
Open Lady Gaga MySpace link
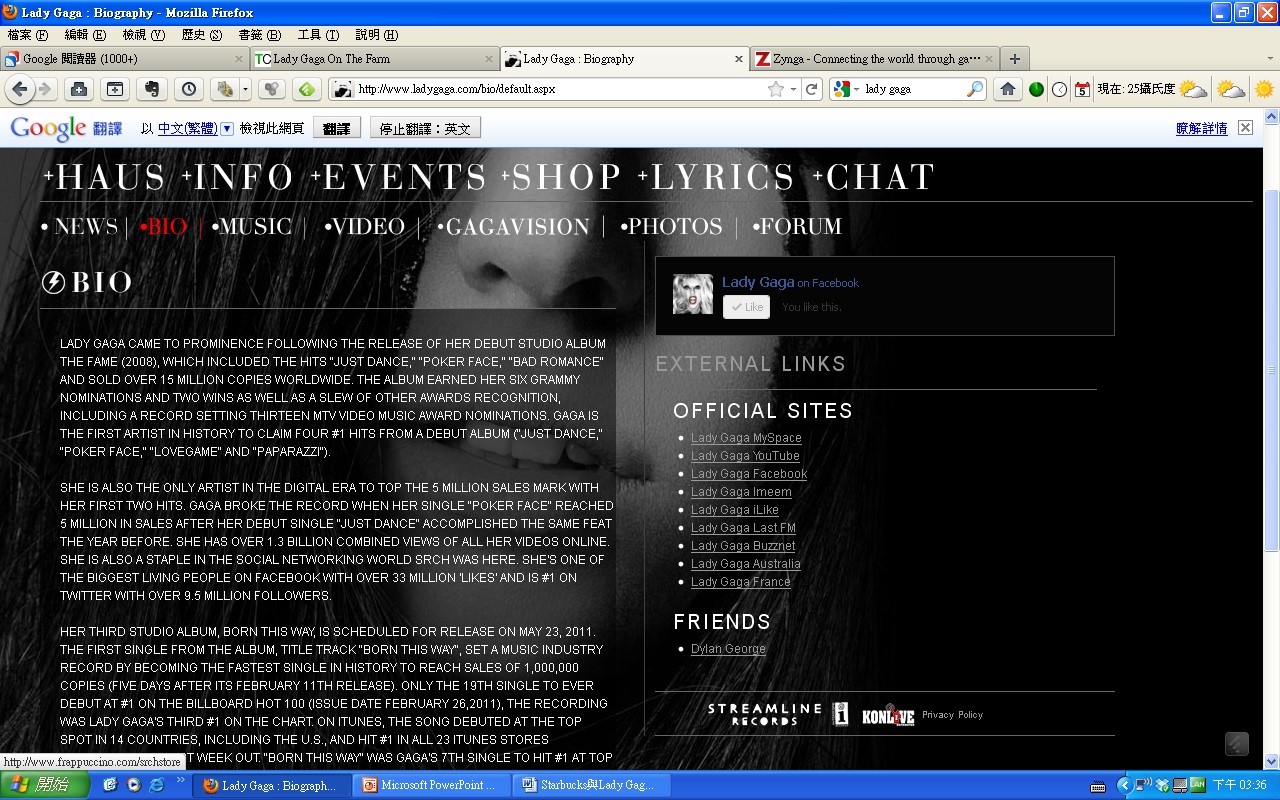tap(746, 438)
